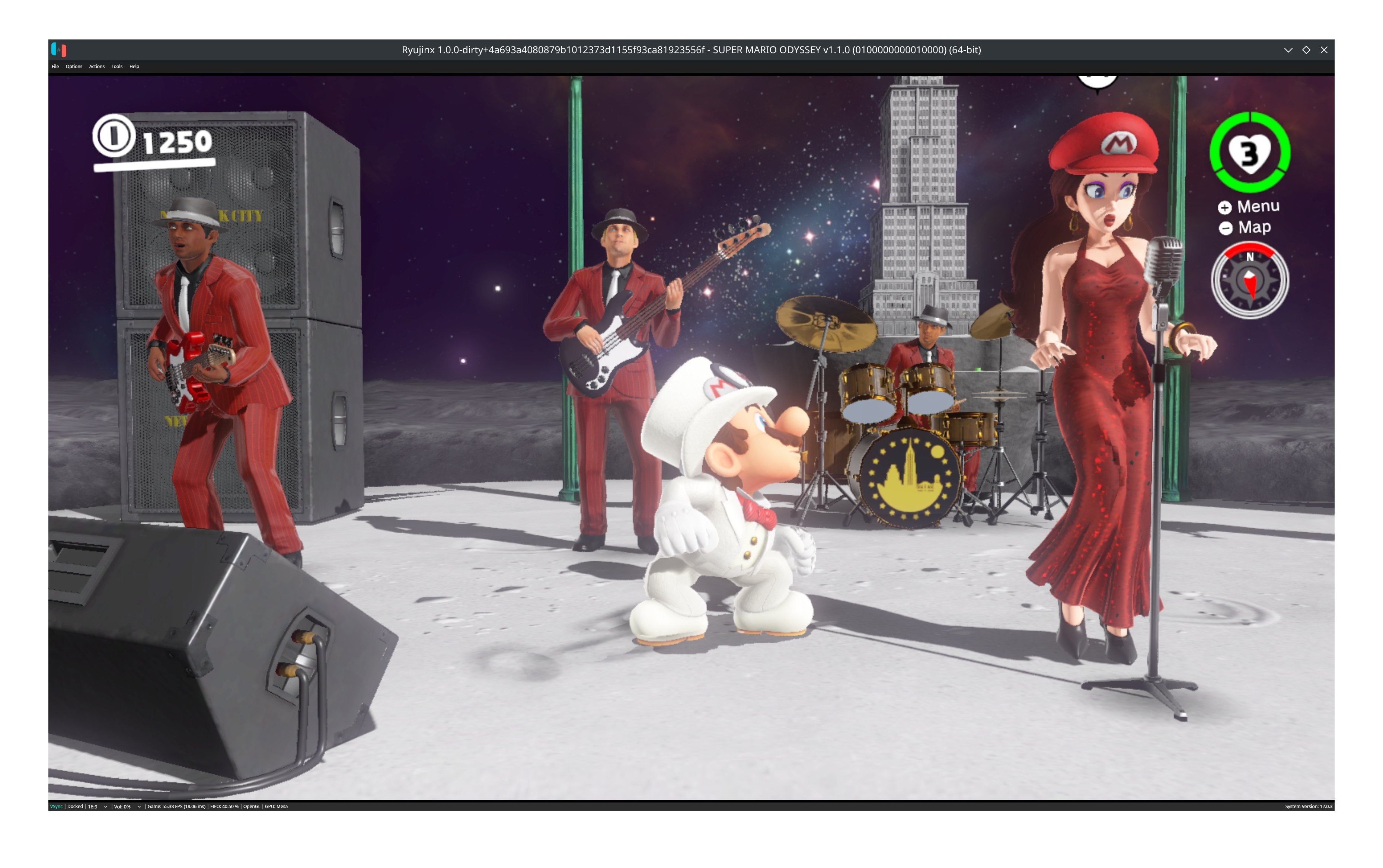Click the Menu label in game HUD

point(1258,207)
